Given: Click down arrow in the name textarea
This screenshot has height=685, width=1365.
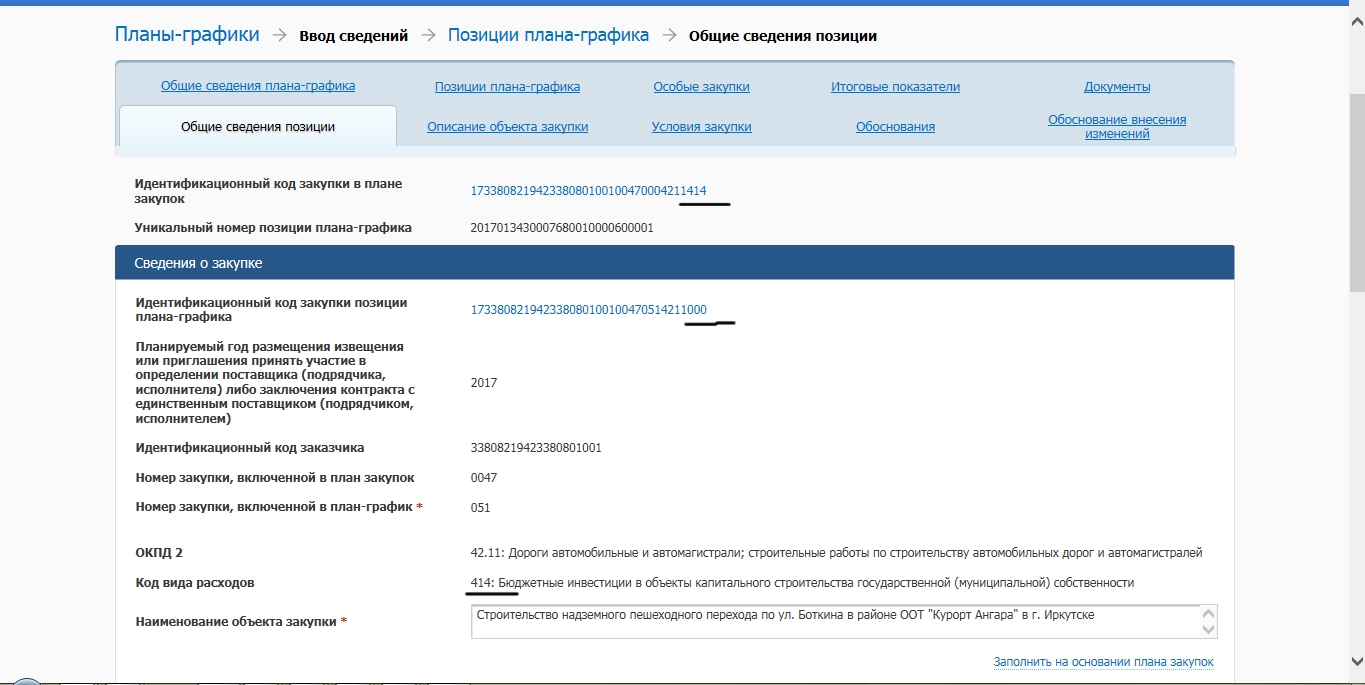Looking at the screenshot, I should [1208, 630].
